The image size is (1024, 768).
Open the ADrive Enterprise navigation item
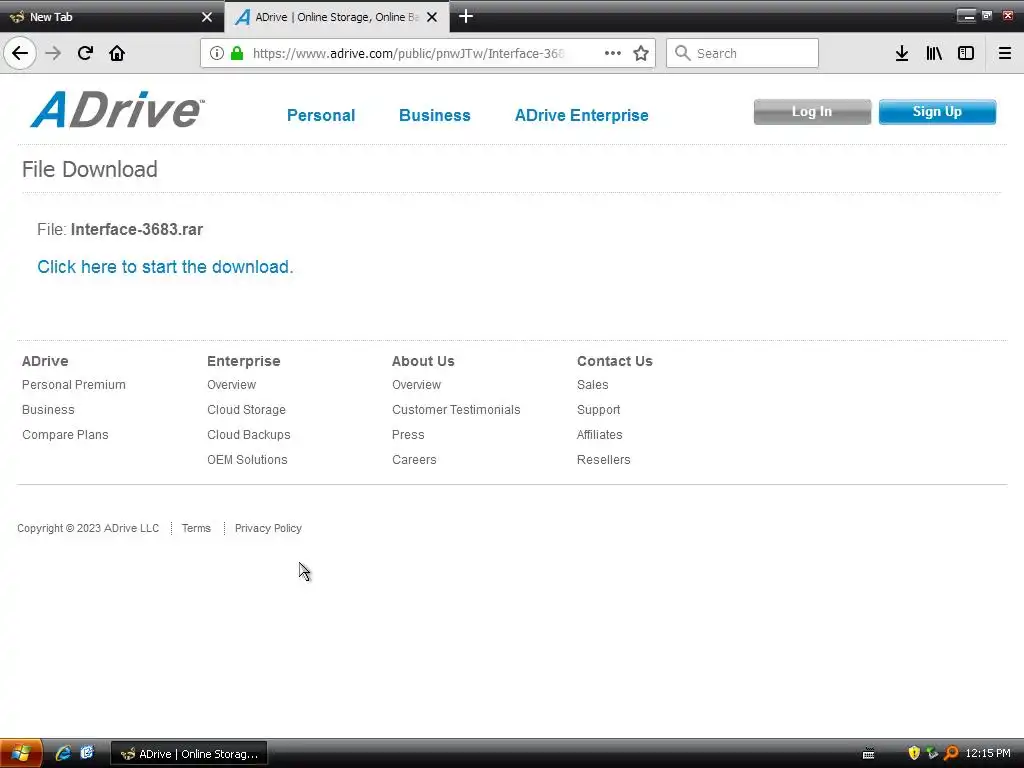[581, 116]
